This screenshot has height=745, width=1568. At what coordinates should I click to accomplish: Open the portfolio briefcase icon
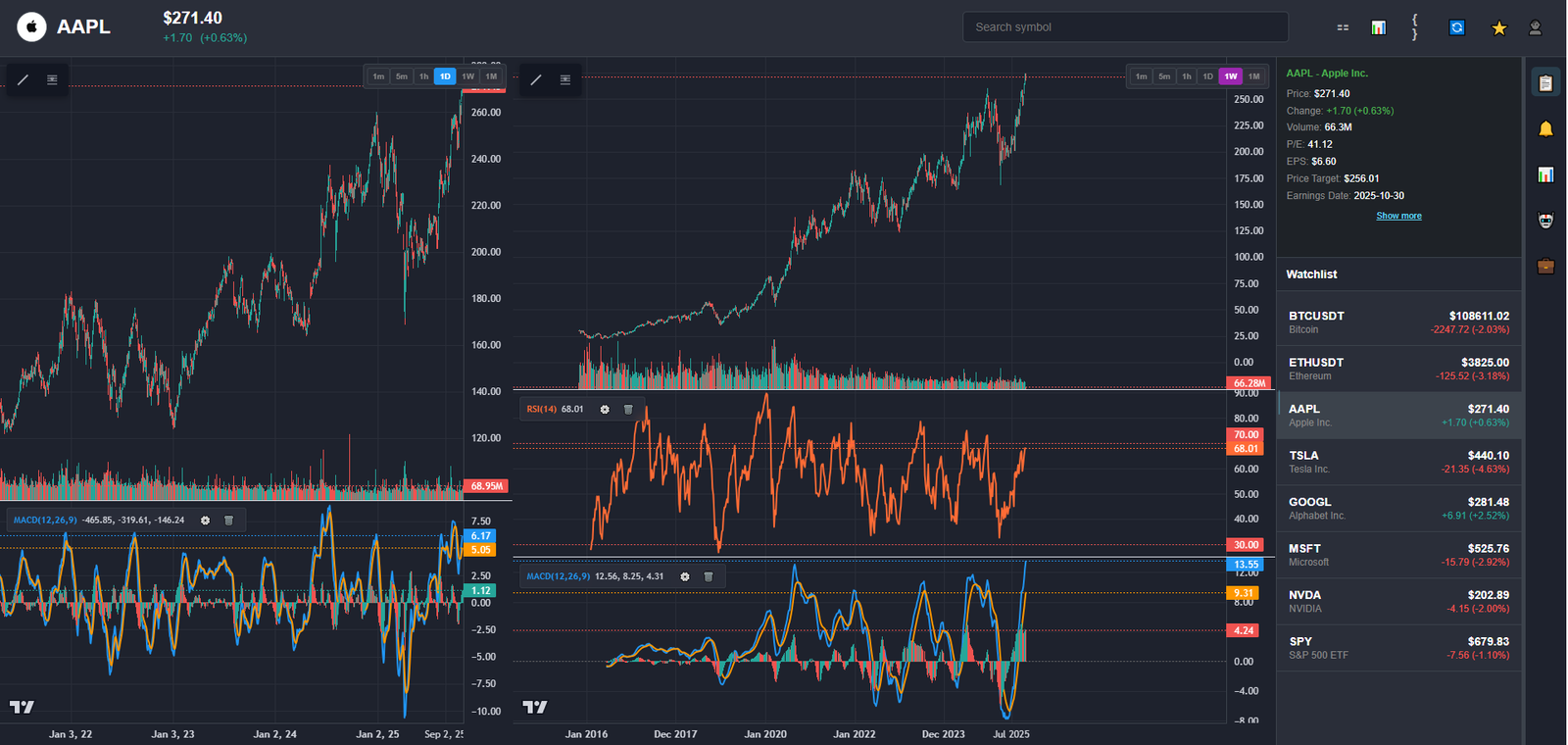[x=1545, y=266]
